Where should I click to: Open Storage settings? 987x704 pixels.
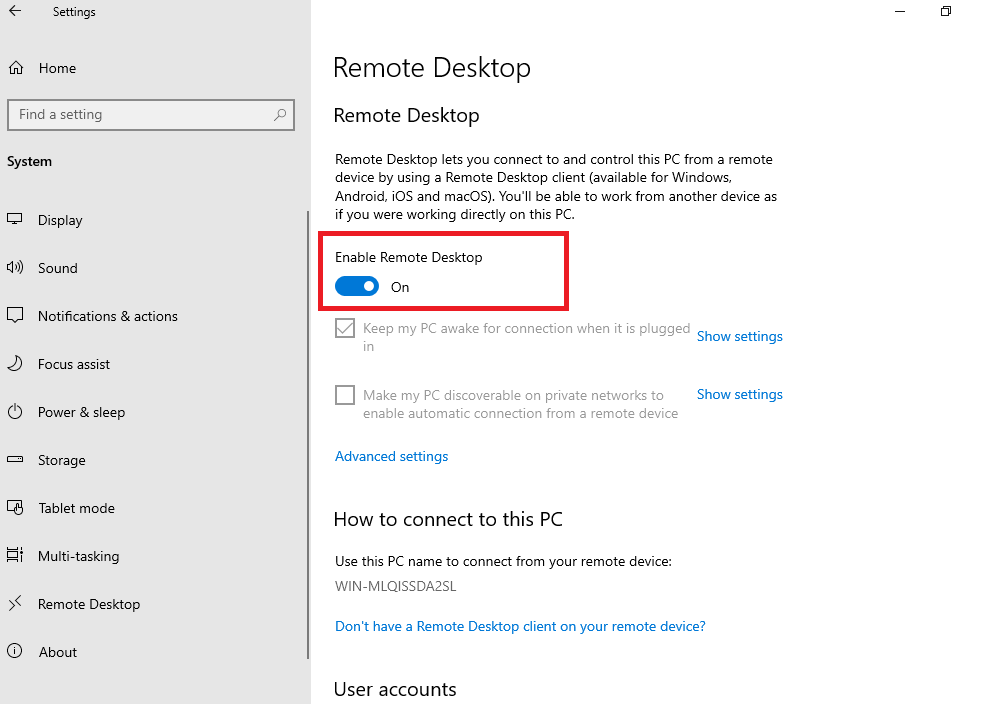click(x=61, y=460)
